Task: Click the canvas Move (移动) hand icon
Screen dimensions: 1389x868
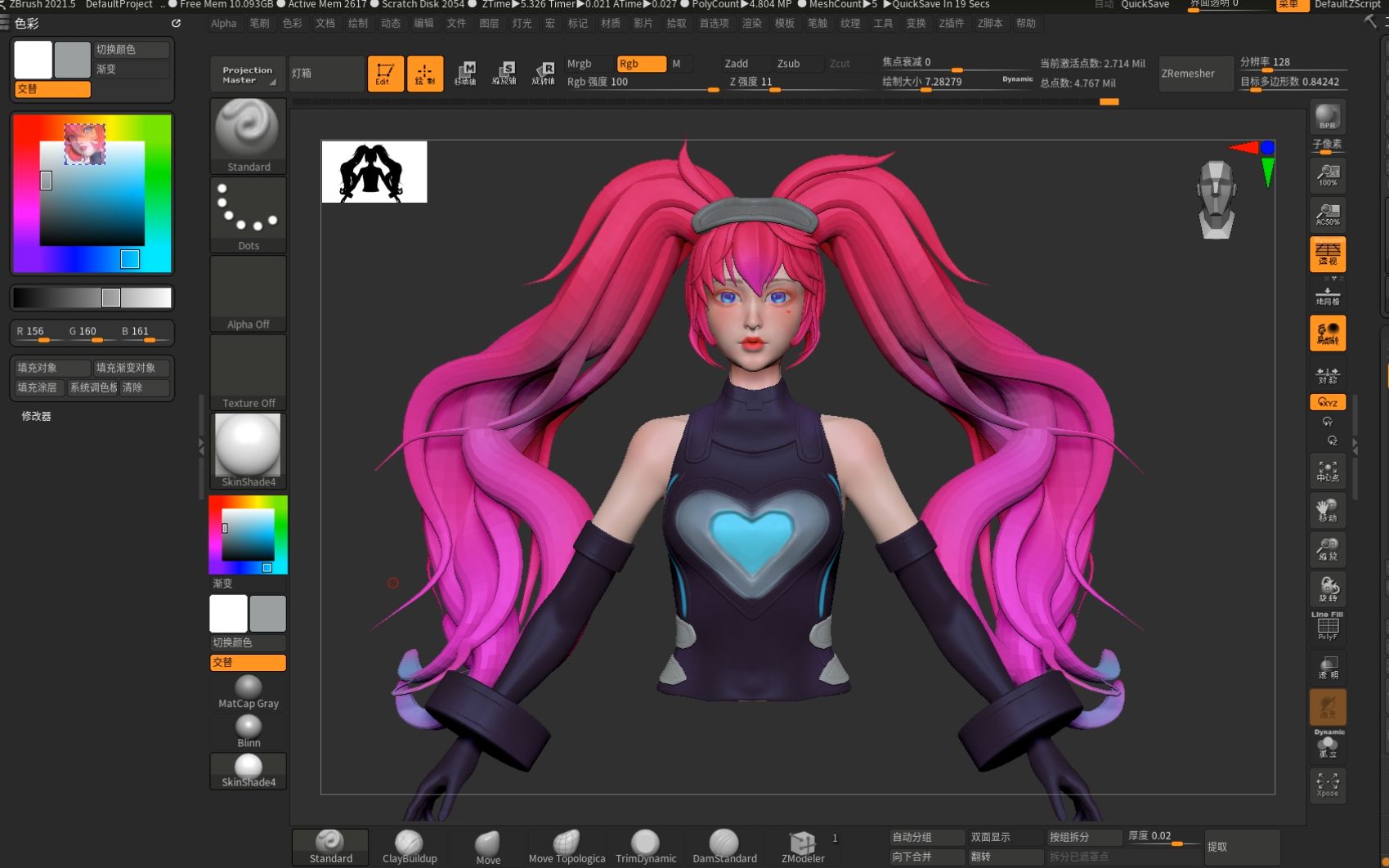Action: point(1328,510)
